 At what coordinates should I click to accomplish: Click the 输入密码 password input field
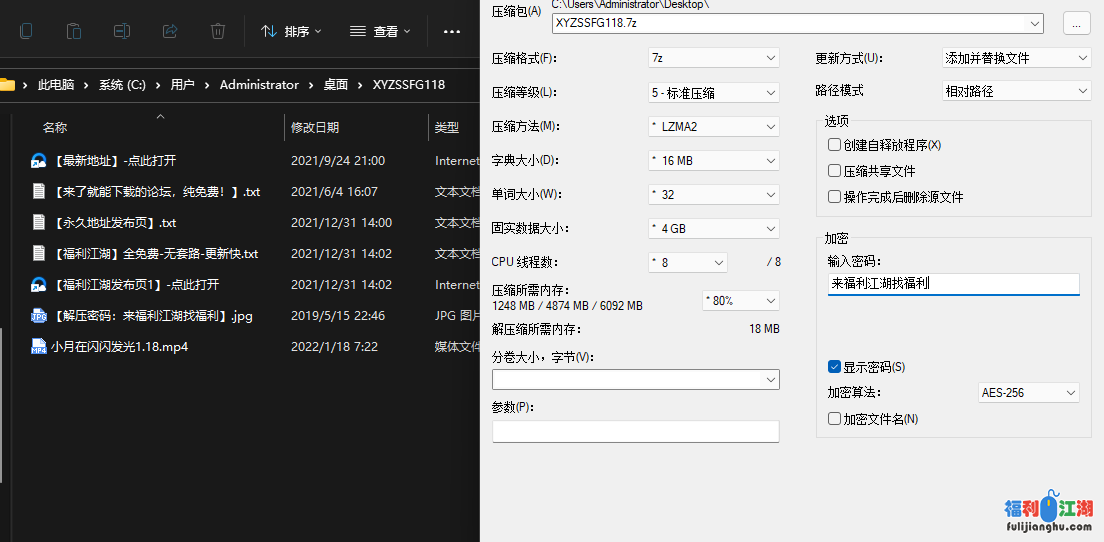(953, 284)
